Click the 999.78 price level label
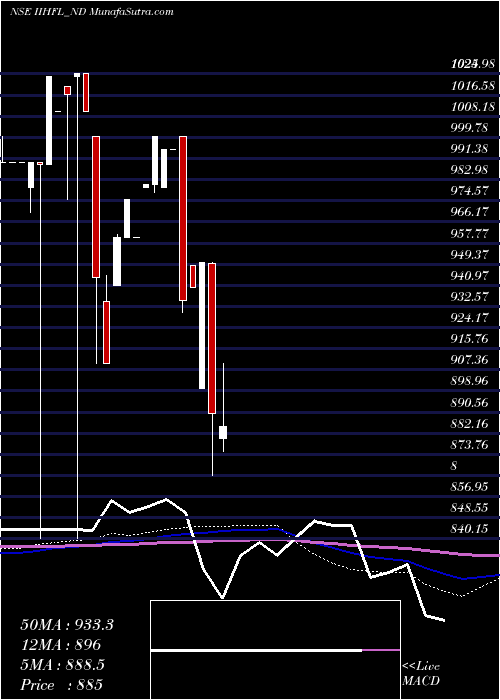 pos(469,128)
